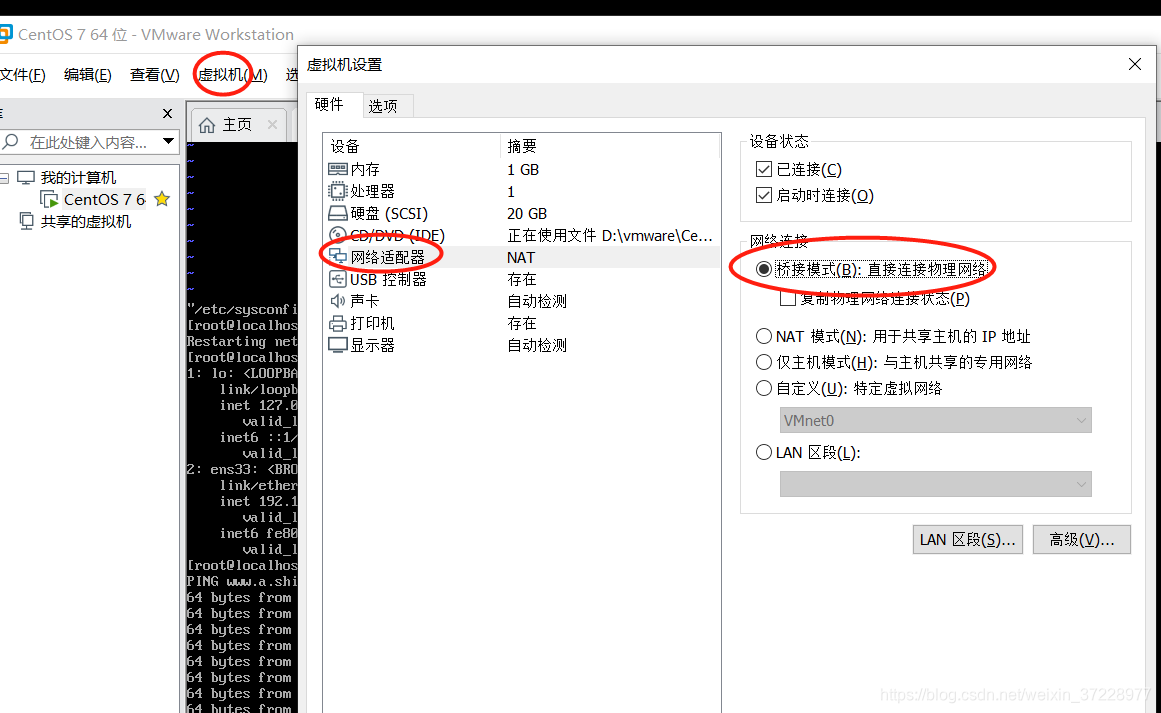Close the 虚拟机设置 dialog

pos(1134,64)
